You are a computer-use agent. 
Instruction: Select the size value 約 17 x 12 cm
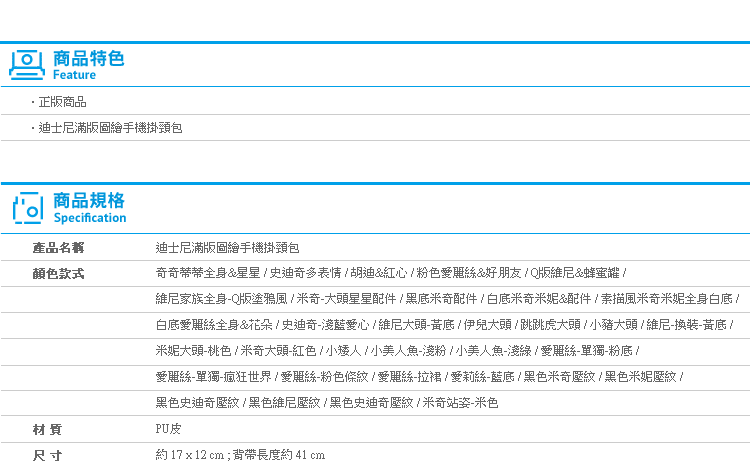tap(190, 454)
